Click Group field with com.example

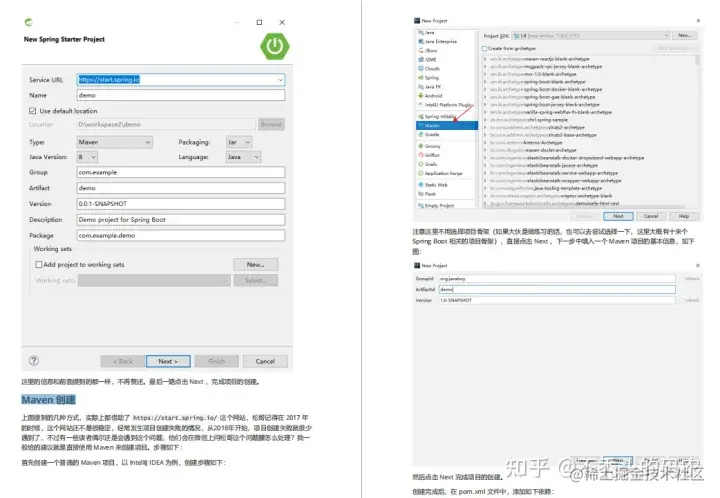click(x=181, y=172)
